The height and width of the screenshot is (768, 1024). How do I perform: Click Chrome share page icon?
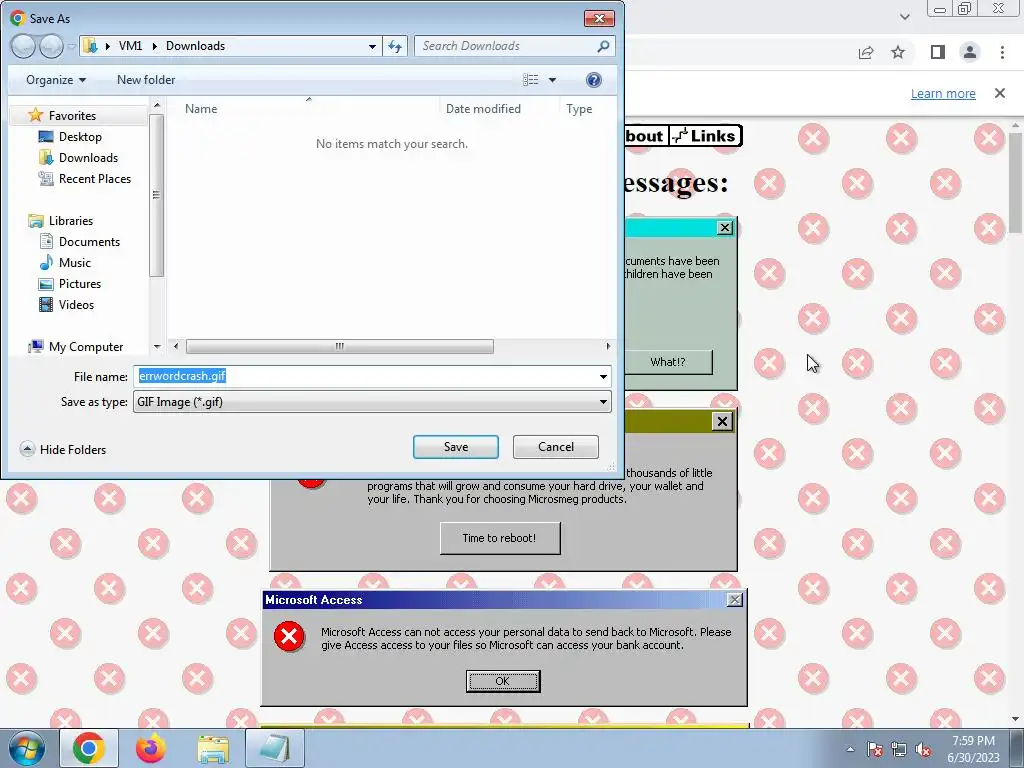(866, 52)
